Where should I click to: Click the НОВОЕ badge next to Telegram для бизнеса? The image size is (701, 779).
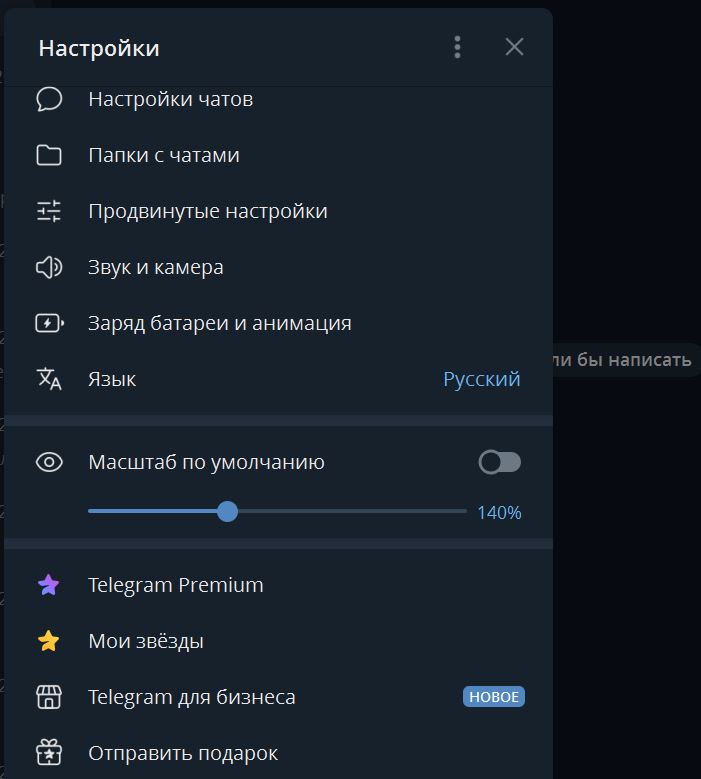(494, 697)
